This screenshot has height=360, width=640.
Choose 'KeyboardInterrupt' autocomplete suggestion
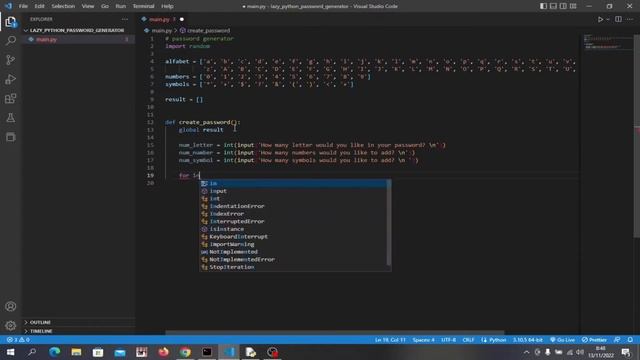(x=293, y=237)
